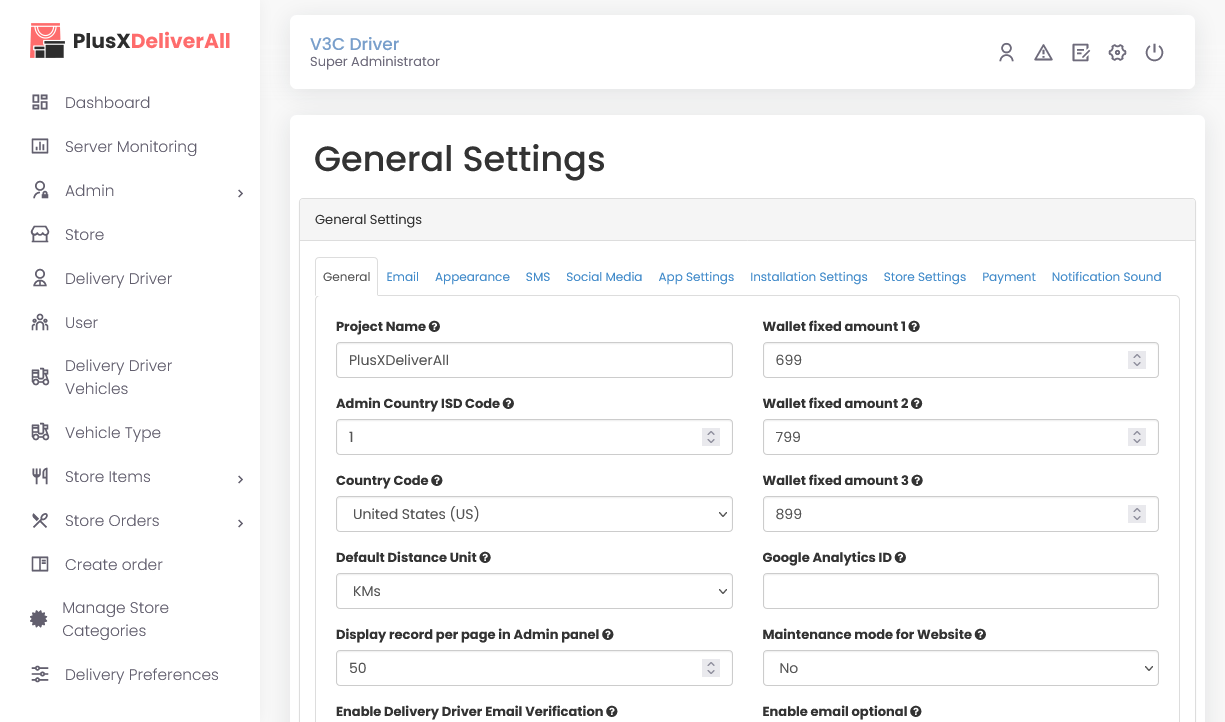Click the Dashboard sidebar icon

tap(40, 102)
